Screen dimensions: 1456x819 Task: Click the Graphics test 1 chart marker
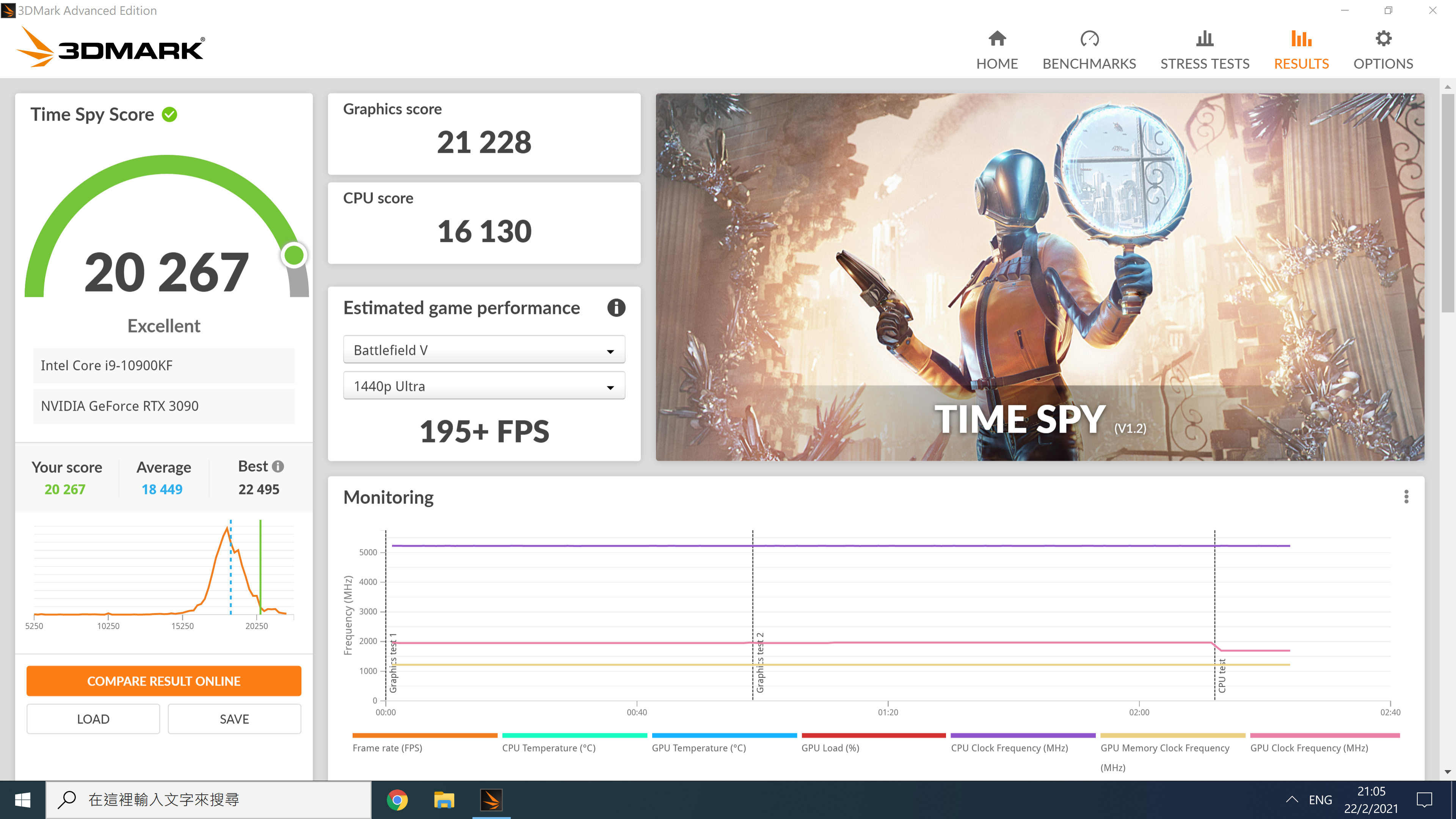394,662
